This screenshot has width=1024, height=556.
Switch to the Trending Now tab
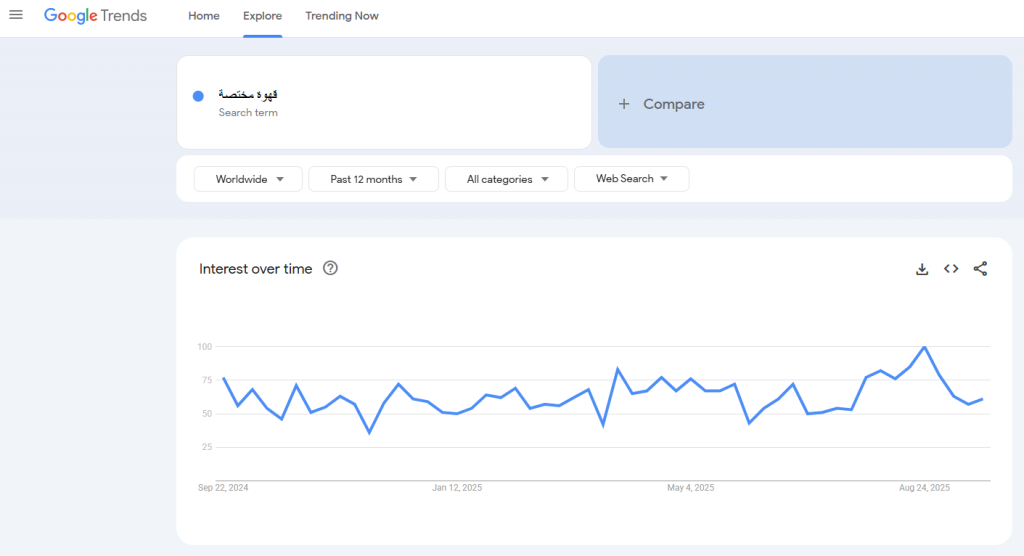[x=342, y=16]
